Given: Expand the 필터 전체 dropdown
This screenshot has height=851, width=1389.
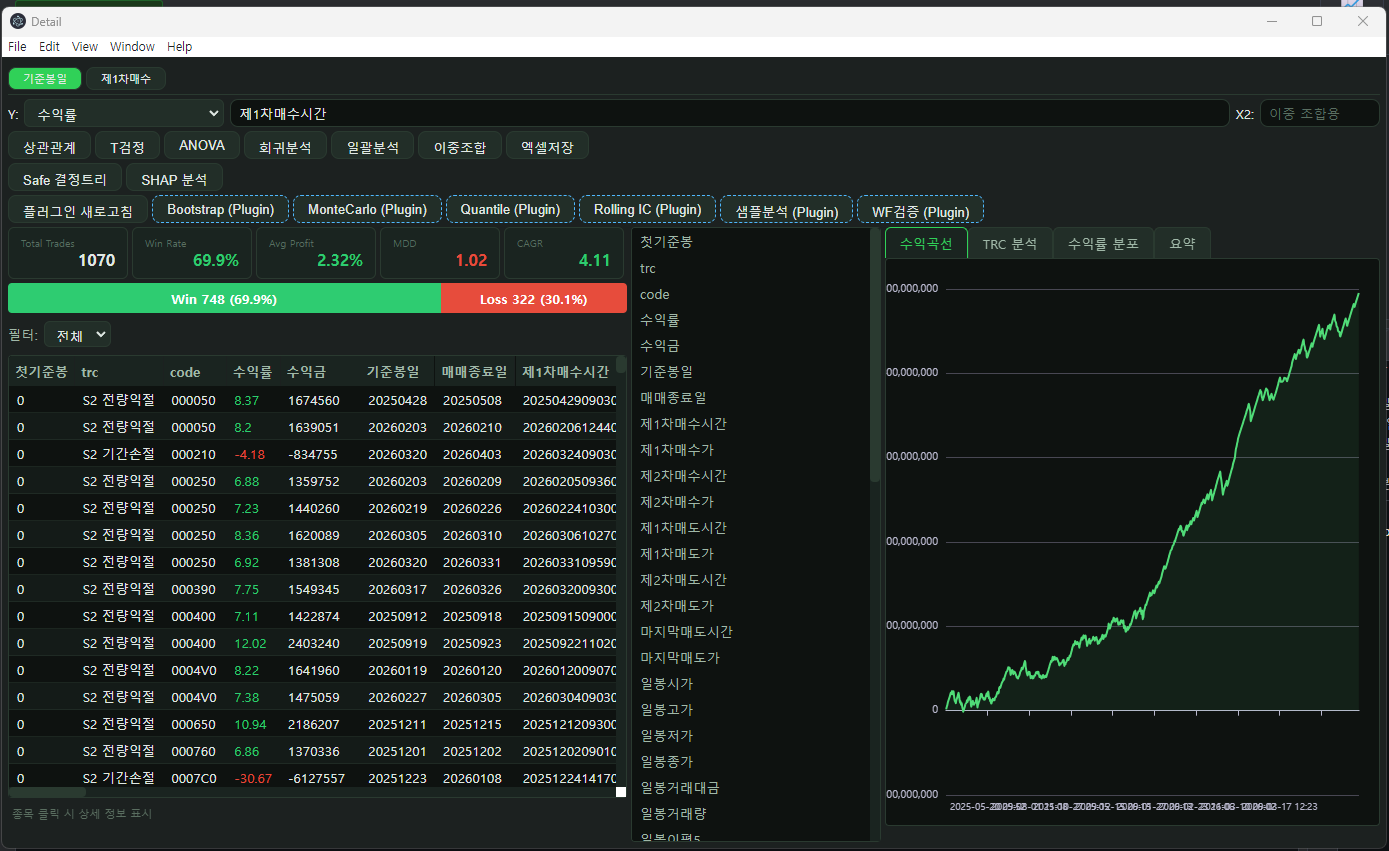Looking at the screenshot, I should coord(77,335).
